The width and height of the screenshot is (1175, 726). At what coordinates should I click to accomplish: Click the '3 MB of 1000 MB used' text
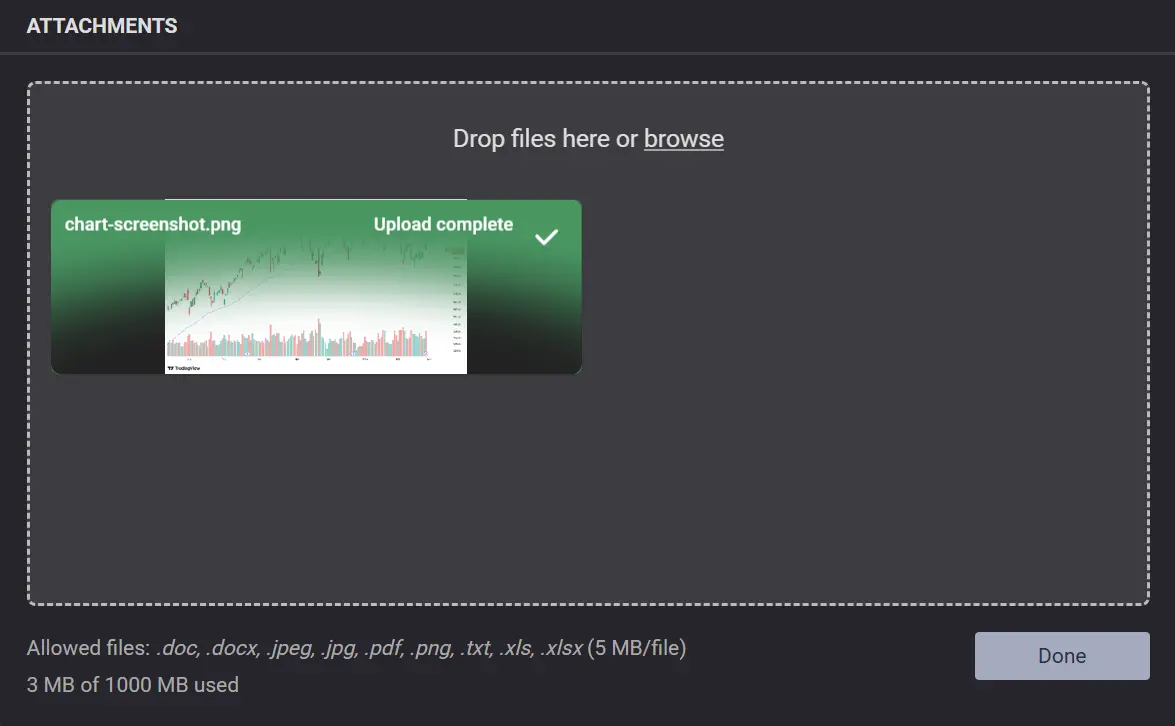[x=133, y=685]
